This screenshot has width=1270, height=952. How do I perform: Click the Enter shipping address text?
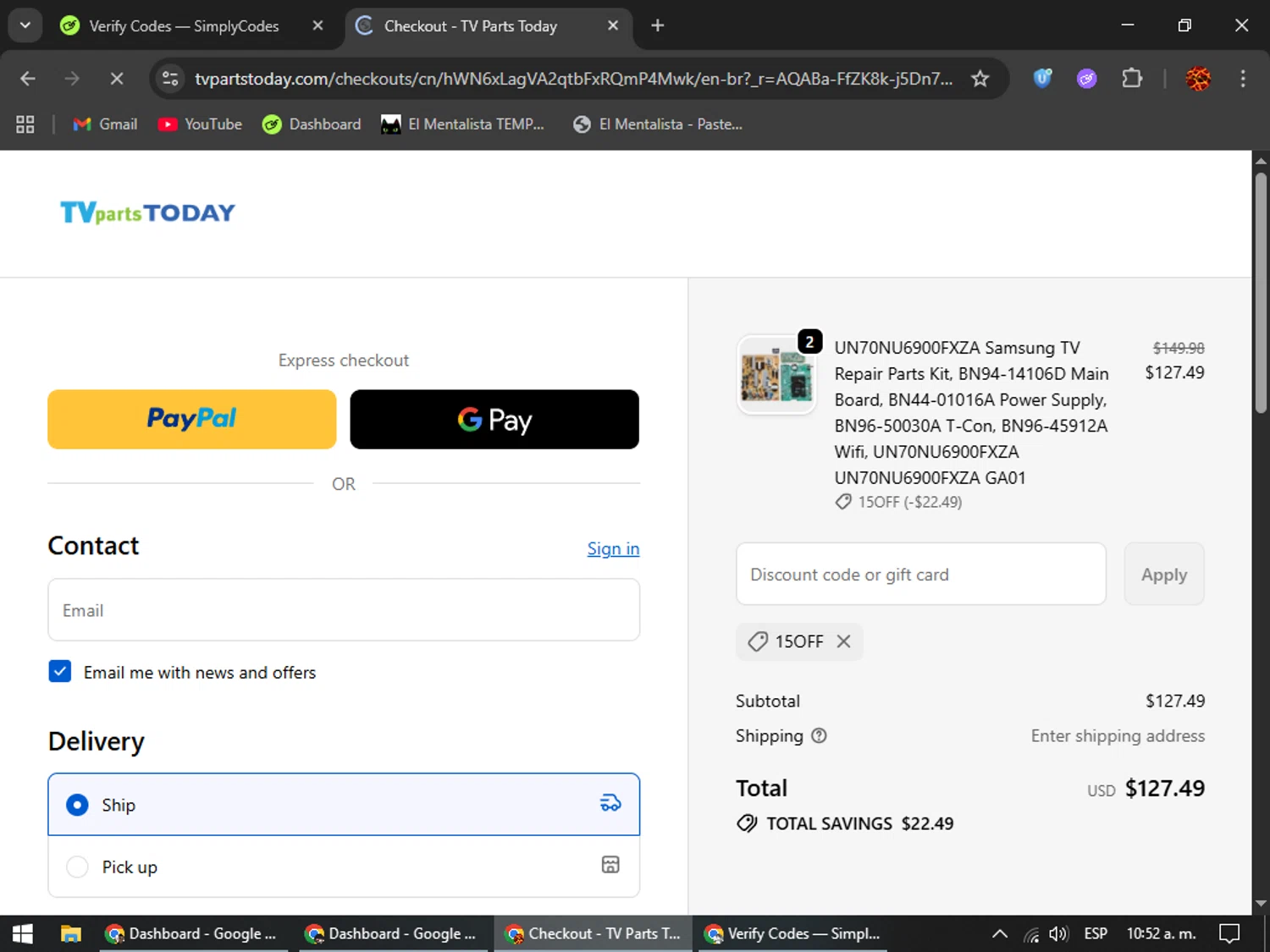coord(1118,735)
